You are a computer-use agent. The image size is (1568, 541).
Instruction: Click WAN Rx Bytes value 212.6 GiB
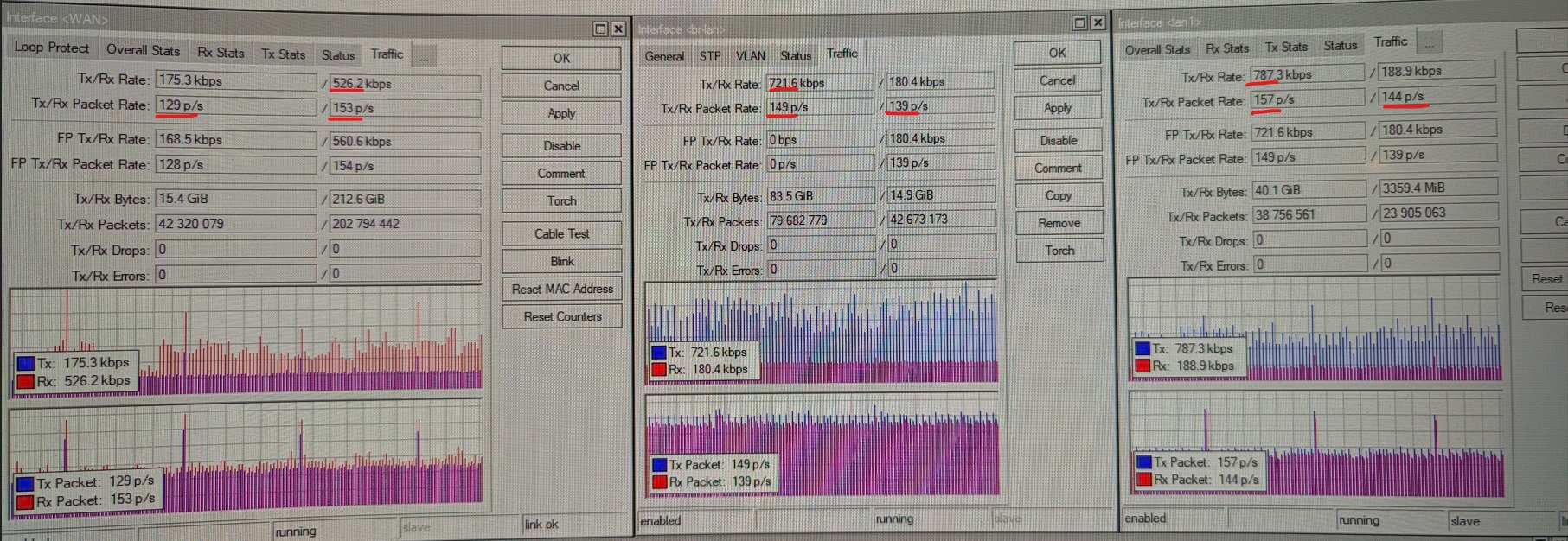[x=405, y=199]
